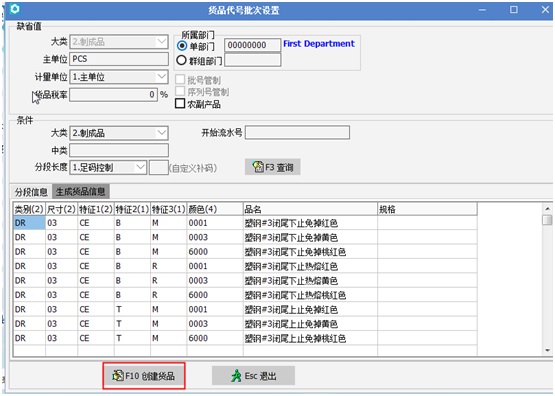This screenshot has height=396, width=555.
Task: Select row 塑钢#3闭尾下止免掉桃红色
Action: point(245,252)
